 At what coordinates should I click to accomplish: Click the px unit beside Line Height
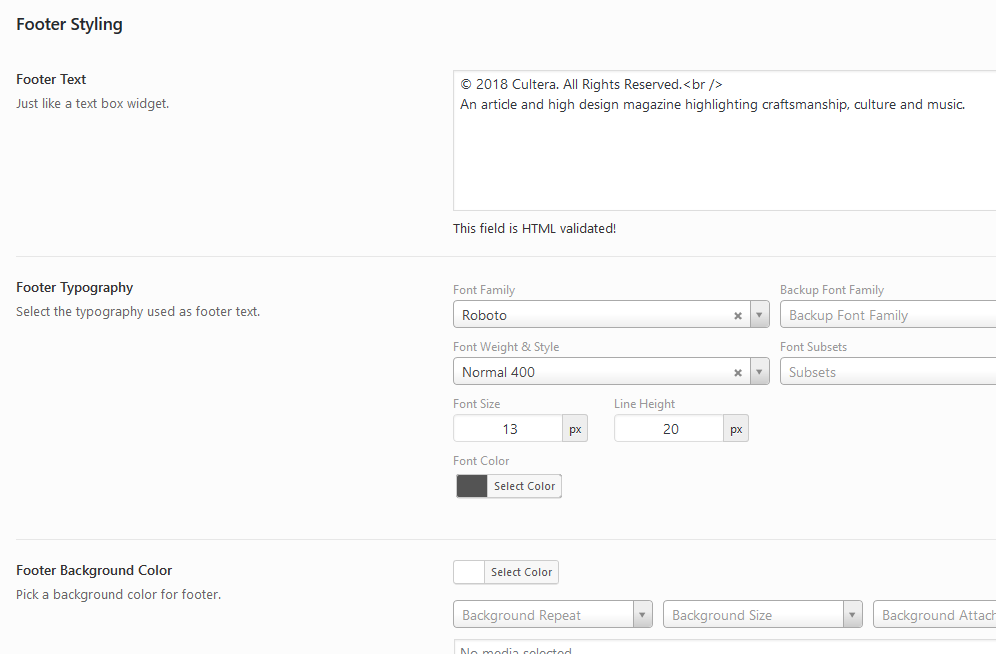click(736, 429)
